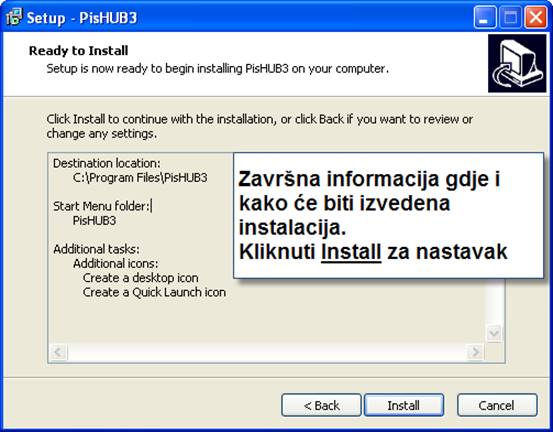Click the down arrow of vertical scrollbar
The width and height of the screenshot is (553, 432).
click(494, 333)
